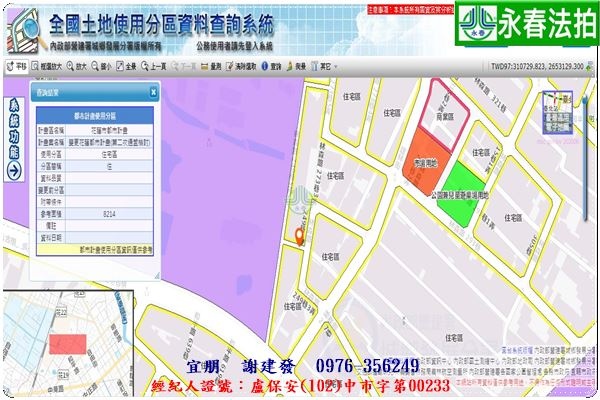600x400 pixels.
Task: Click the 縮小 zoom out tool
Action: [101, 67]
